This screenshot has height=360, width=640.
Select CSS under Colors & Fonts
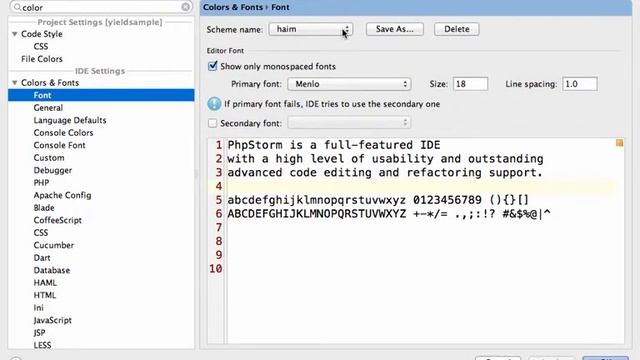click(41, 233)
